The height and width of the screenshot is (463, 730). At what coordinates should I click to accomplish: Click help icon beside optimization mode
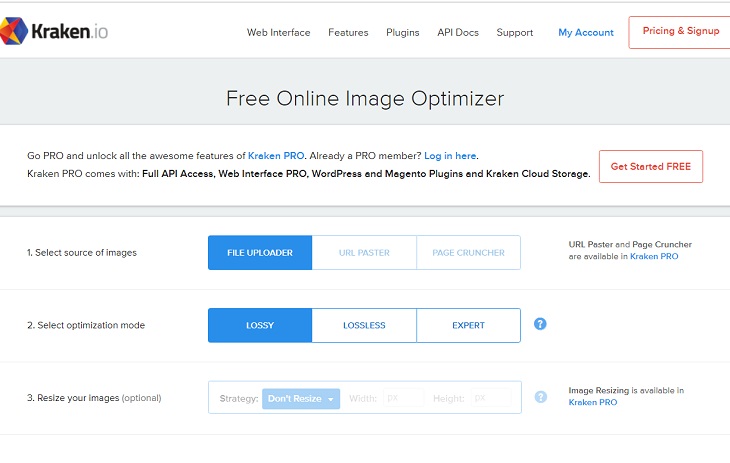click(x=541, y=324)
